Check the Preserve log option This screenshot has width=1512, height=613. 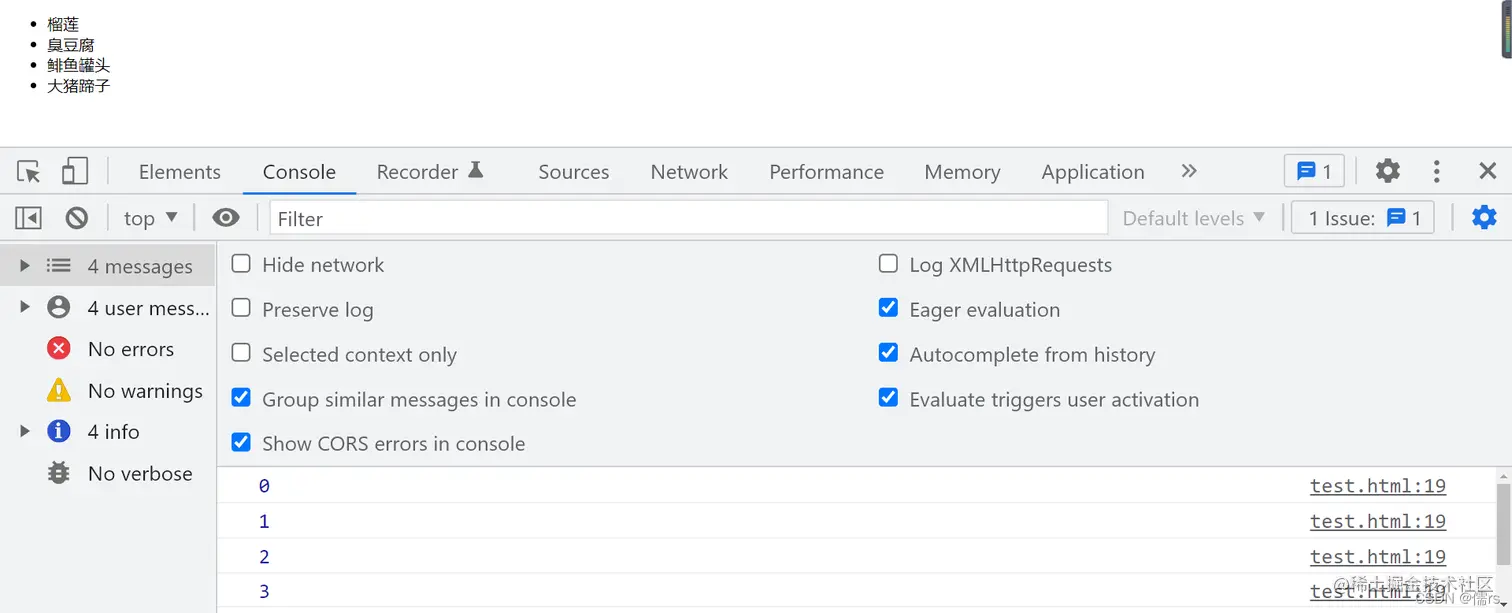[x=241, y=308]
